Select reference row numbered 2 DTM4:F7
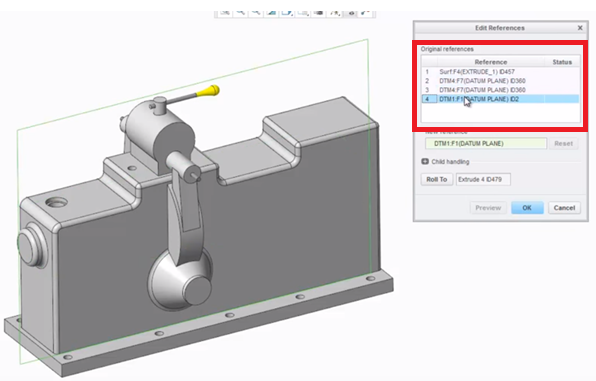The height and width of the screenshot is (381, 596). [501, 81]
